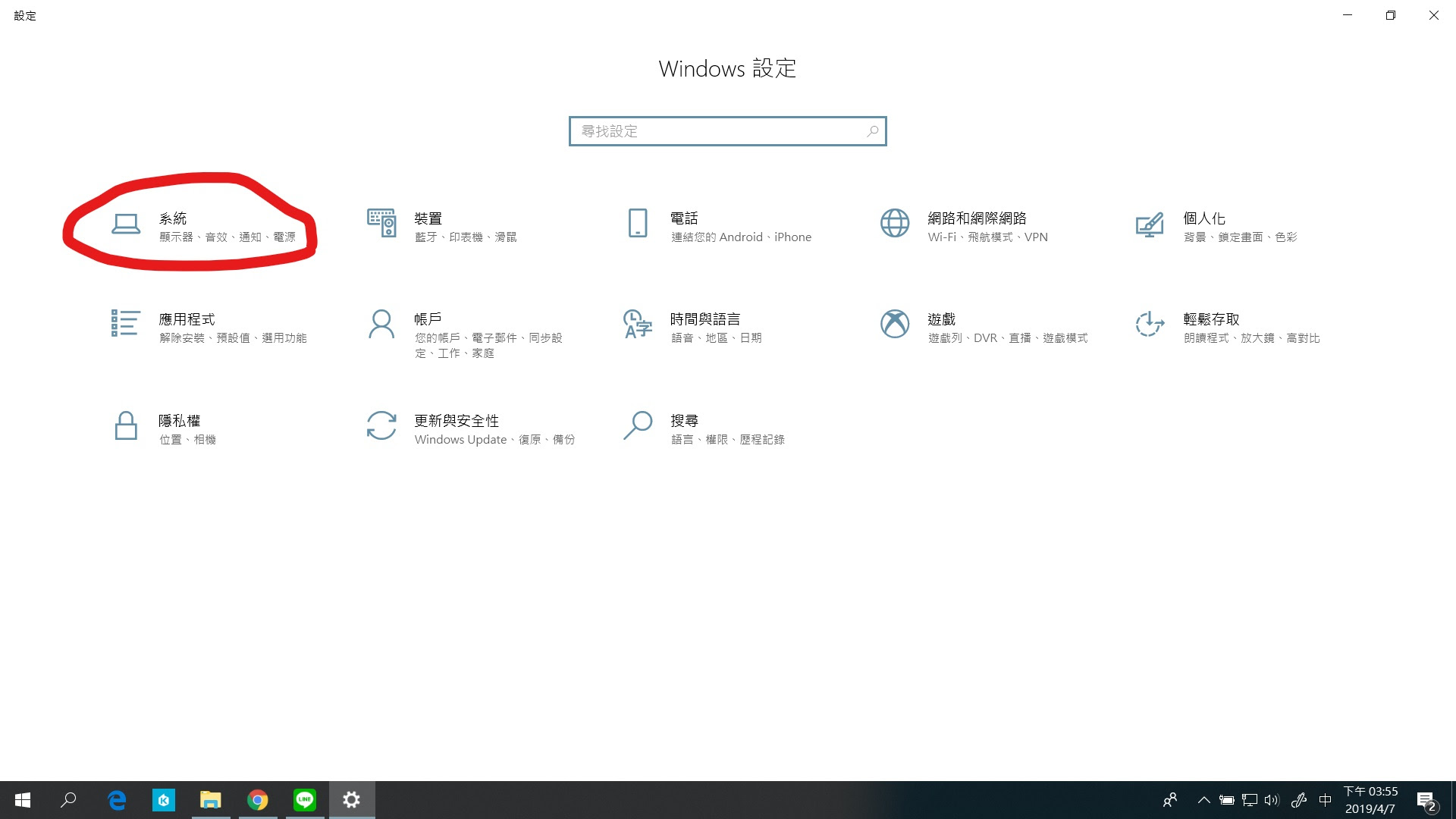Click the magnifier icon in the settings search box

pos(873,131)
